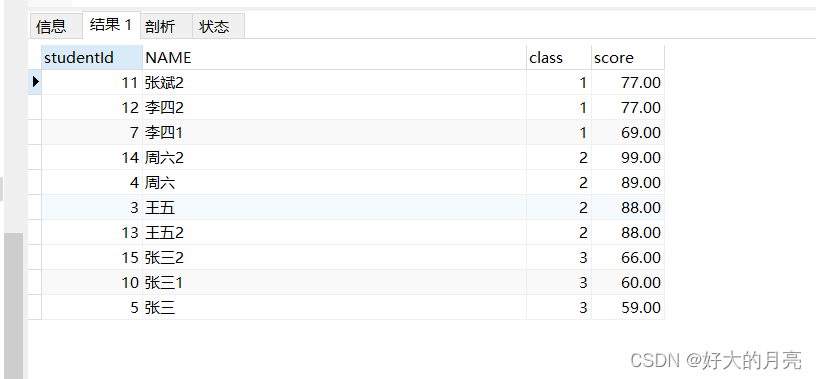Select the name cell 王五2

[334, 232]
